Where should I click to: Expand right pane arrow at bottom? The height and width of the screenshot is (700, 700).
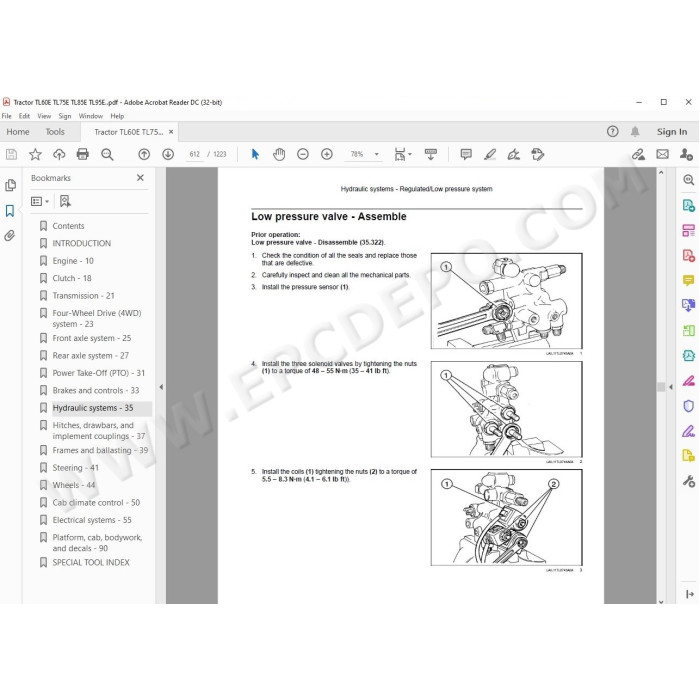(x=689, y=594)
